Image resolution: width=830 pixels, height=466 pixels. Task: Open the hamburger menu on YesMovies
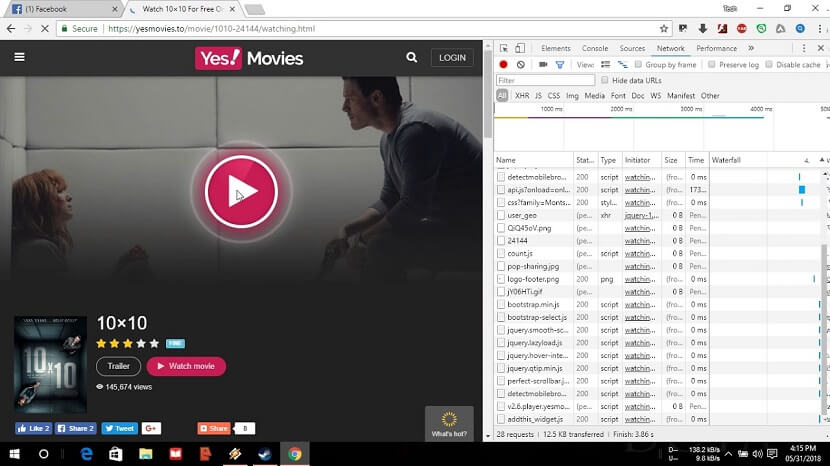(x=20, y=57)
